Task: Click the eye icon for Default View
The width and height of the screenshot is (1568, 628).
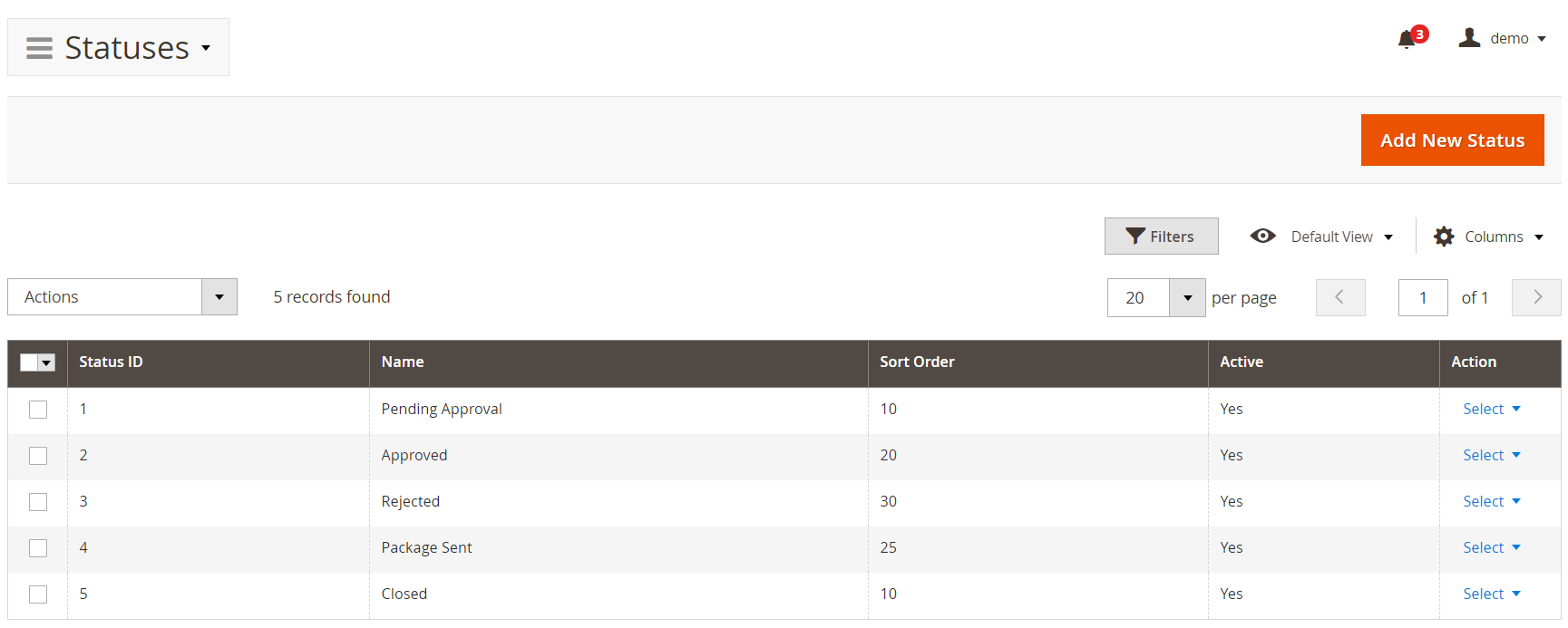Action: click(x=1262, y=237)
